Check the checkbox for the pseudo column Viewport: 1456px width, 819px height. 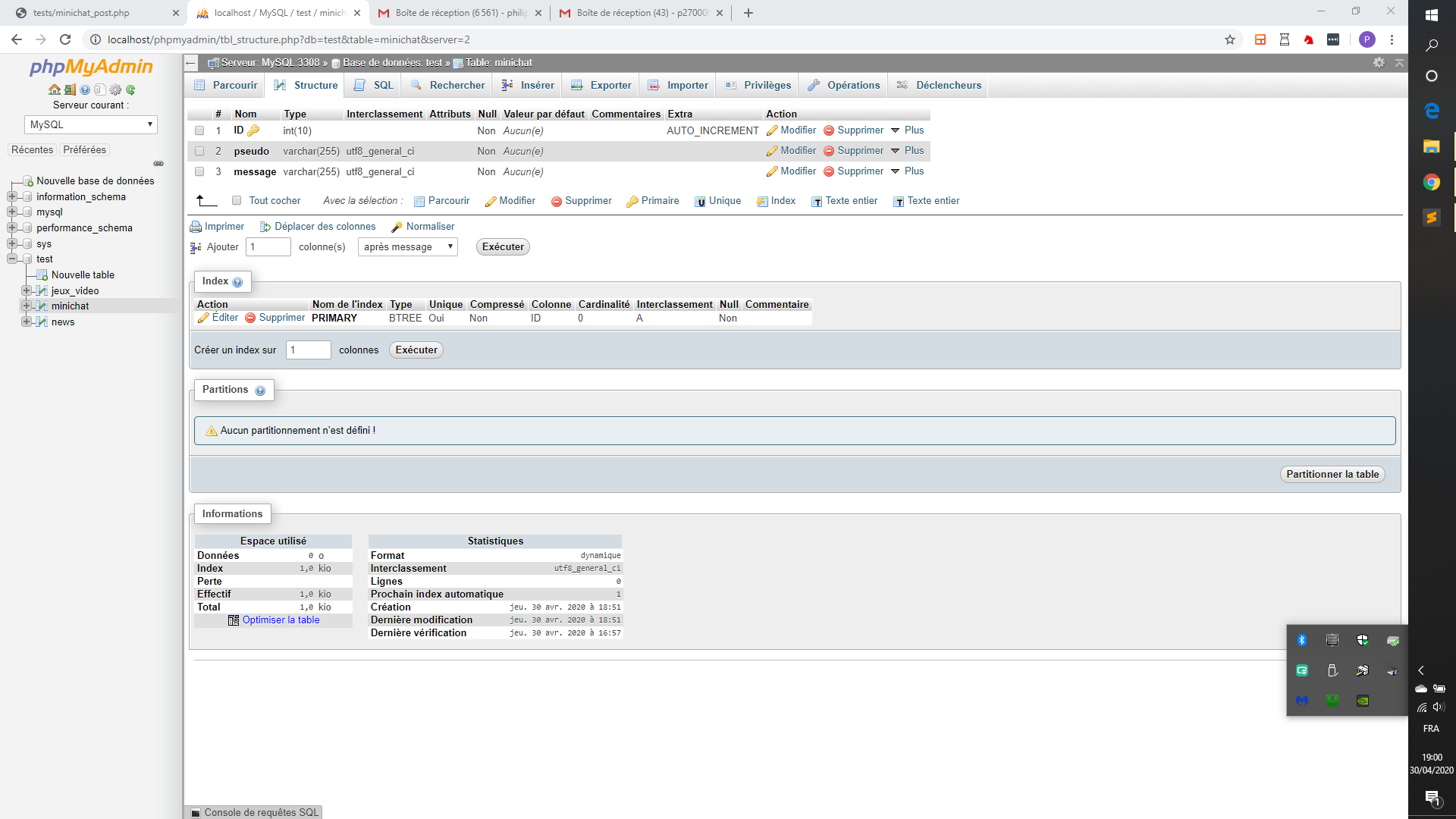coord(199,151)
